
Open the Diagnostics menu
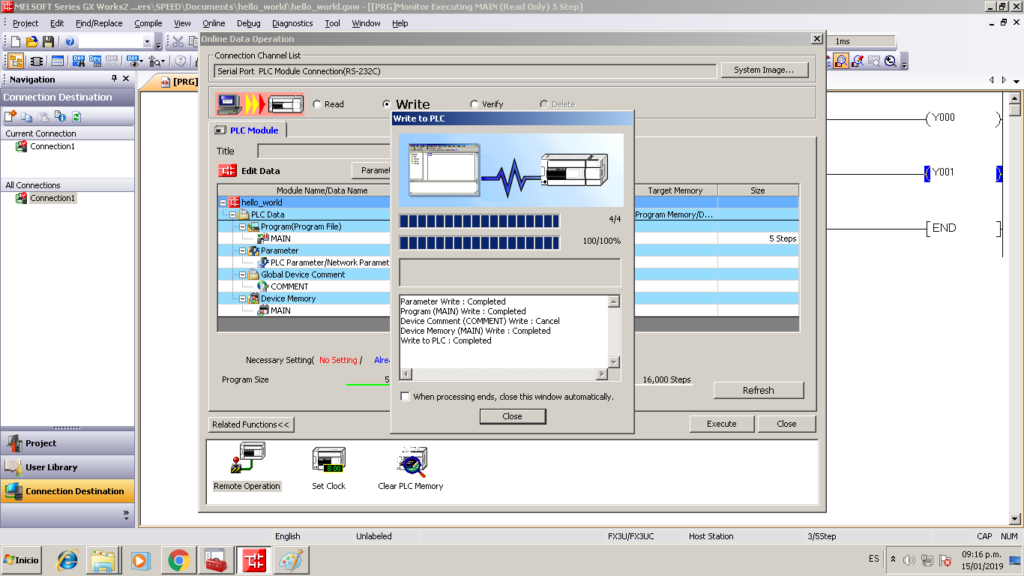[x=292, y=23]
